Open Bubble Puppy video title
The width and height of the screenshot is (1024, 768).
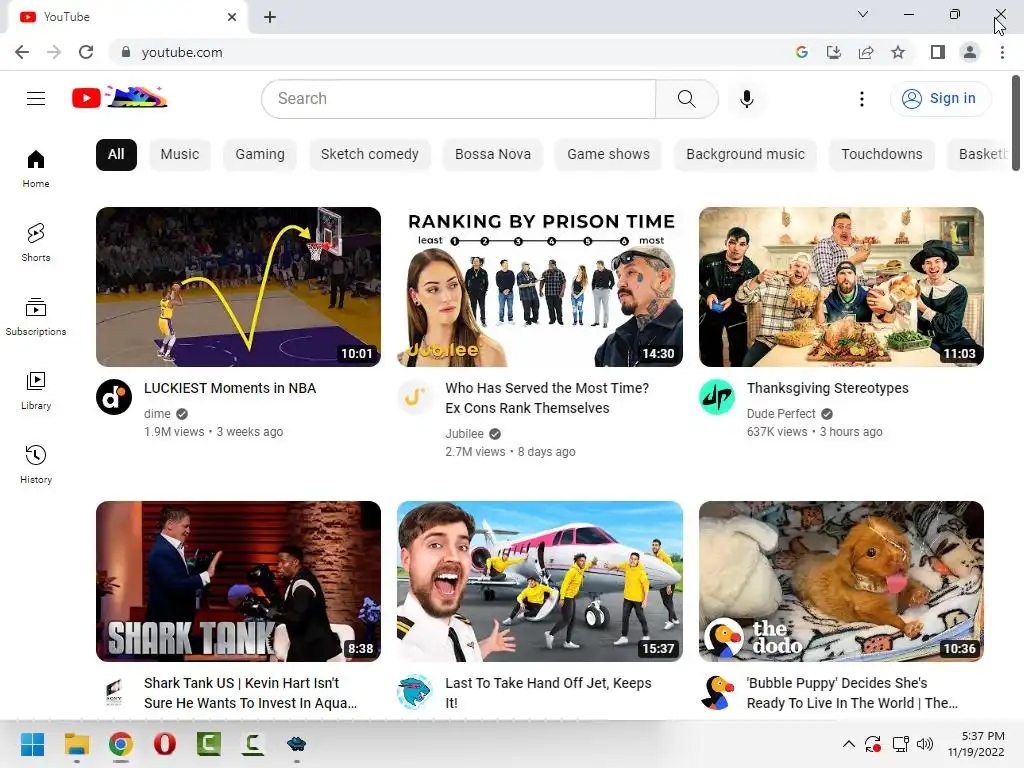click(x=852, y=693)
